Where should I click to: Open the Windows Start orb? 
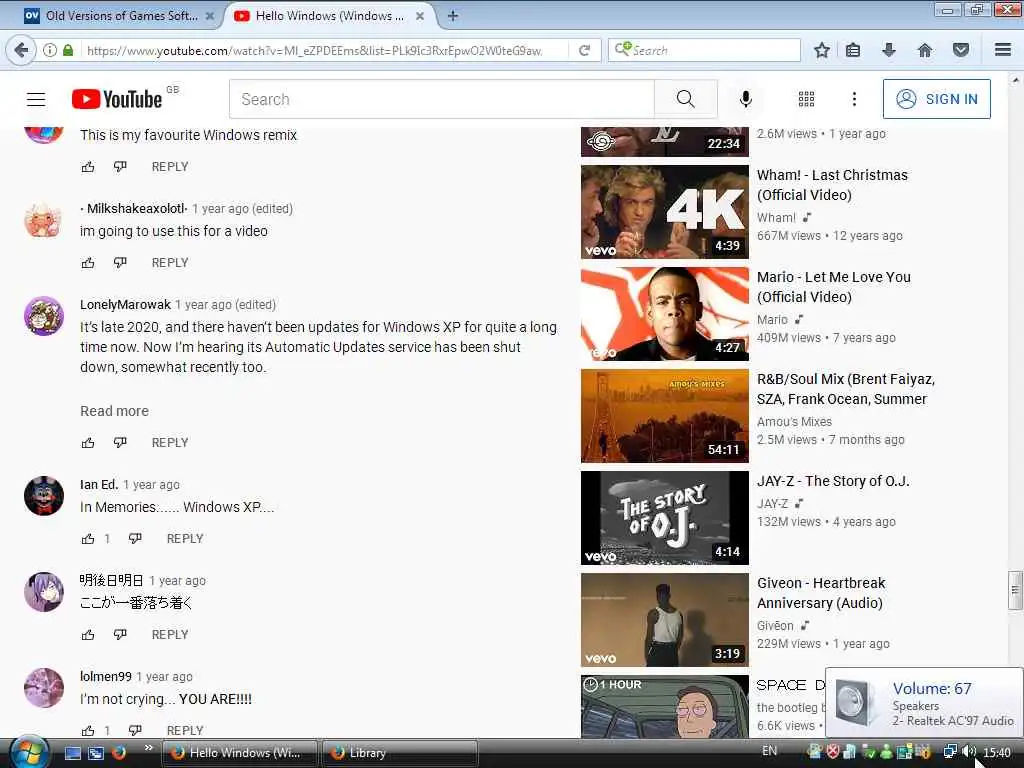pyautogui.click(x=29, y=752)
